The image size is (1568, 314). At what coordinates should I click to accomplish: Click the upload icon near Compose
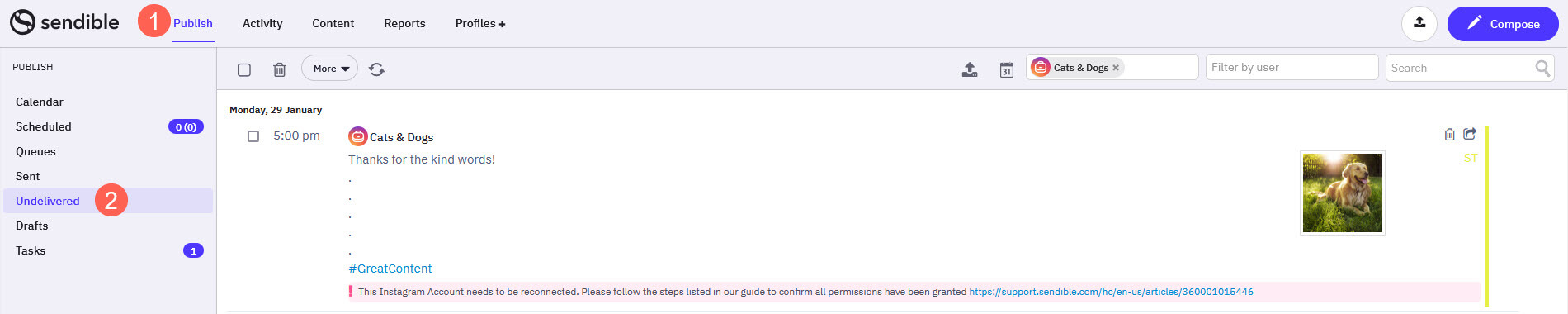coord(1419,23)
